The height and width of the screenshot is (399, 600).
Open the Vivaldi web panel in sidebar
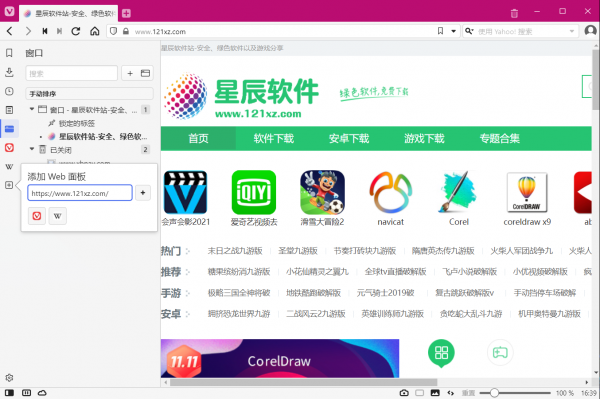9,148
